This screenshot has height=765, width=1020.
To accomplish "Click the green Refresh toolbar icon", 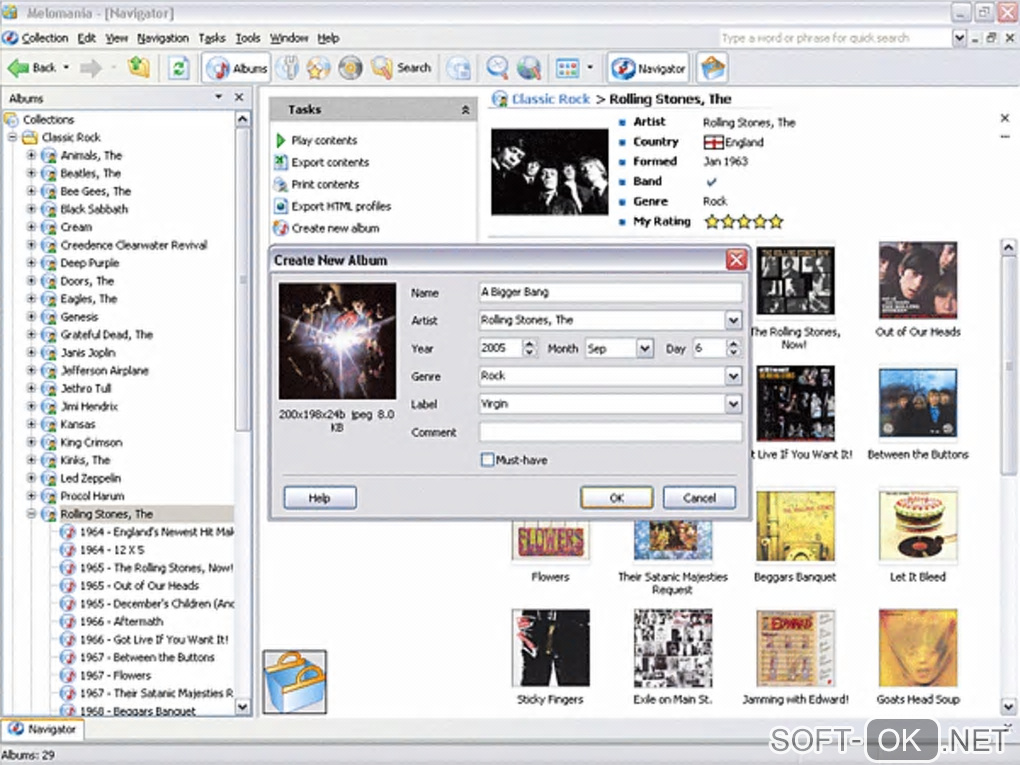I will click(x=178, y=68).
